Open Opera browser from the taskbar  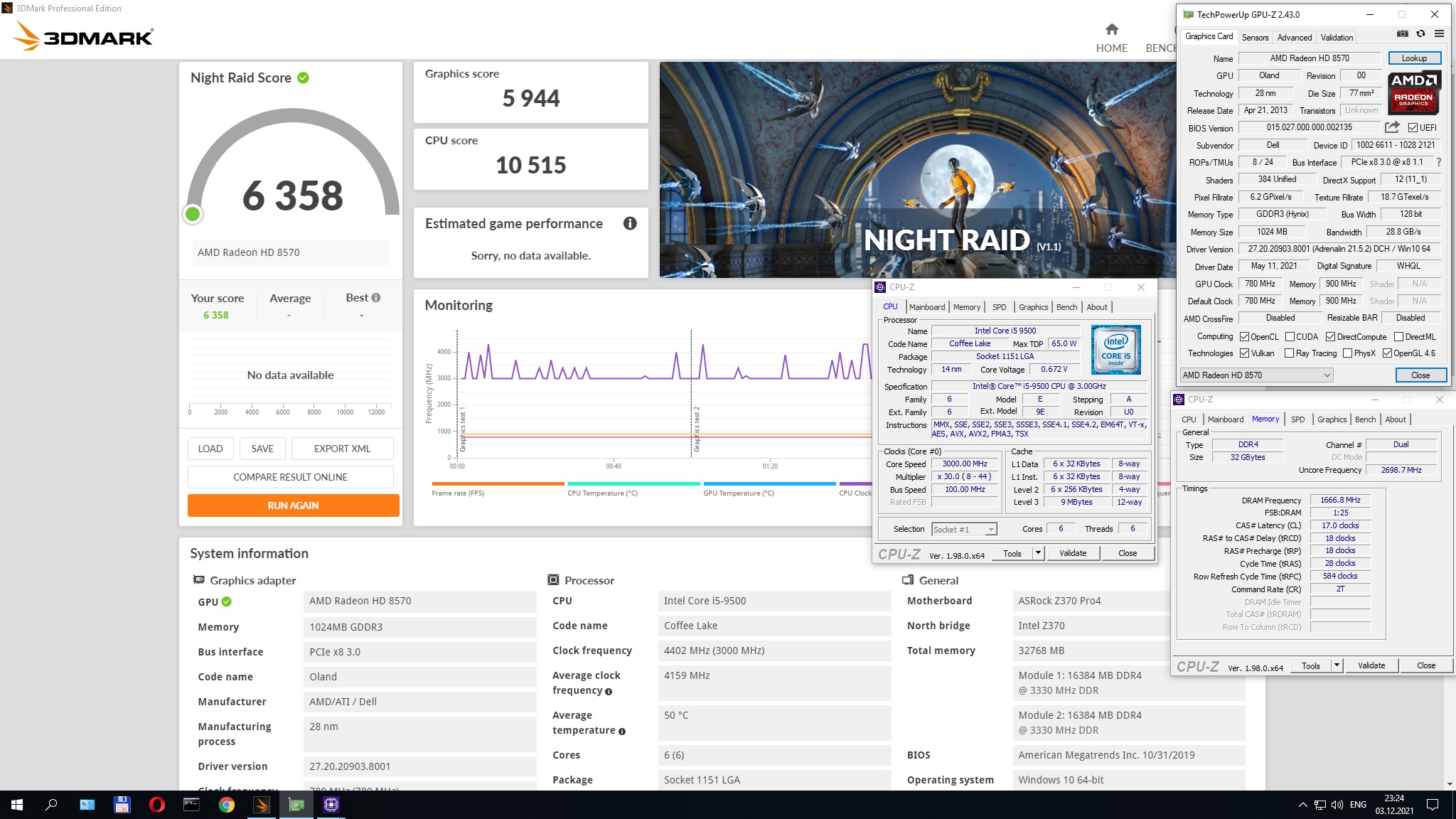(x=156, y=805)
